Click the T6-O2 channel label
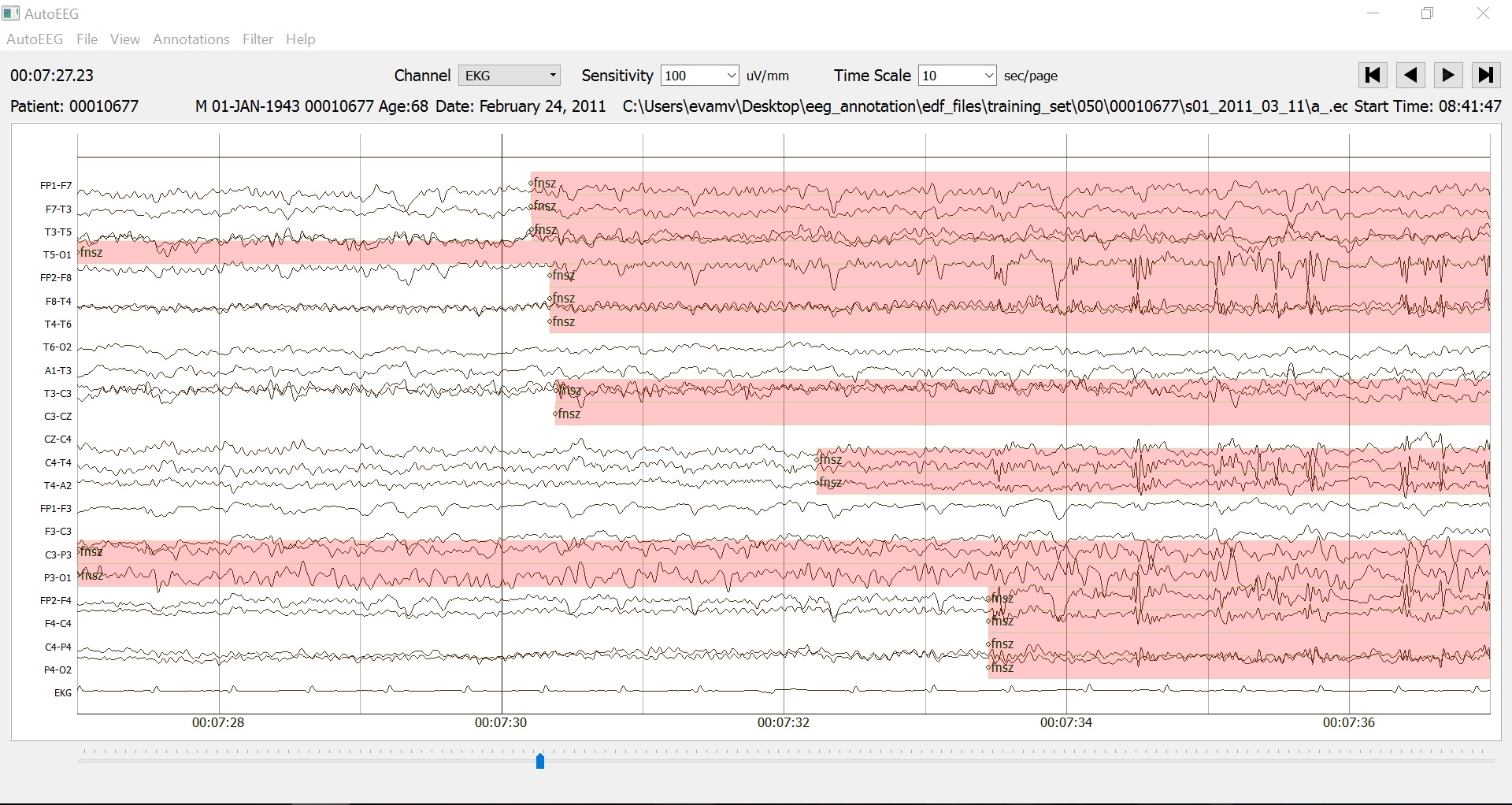 (57, 347)
